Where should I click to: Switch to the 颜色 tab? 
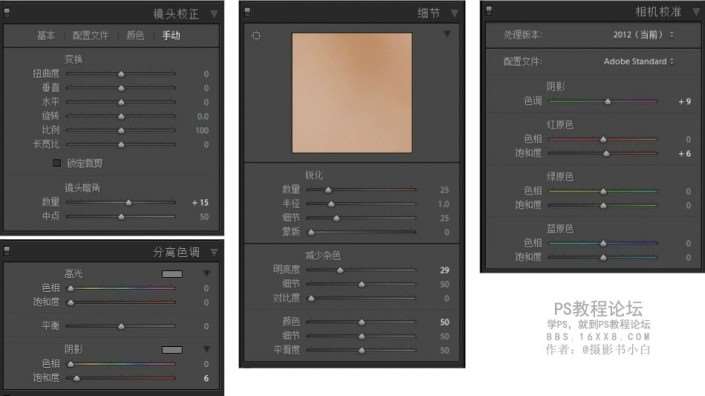click(135, 36)
